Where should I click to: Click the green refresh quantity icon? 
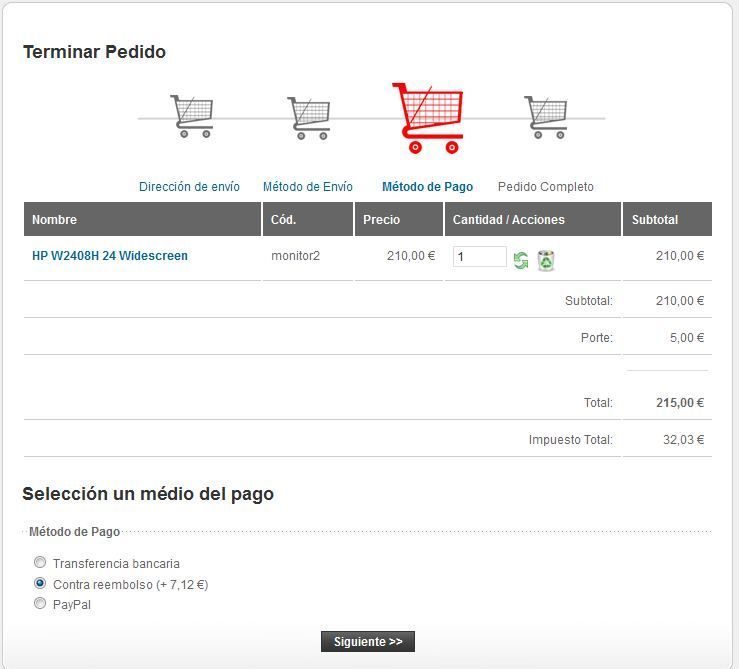click(x=521, y=260)
